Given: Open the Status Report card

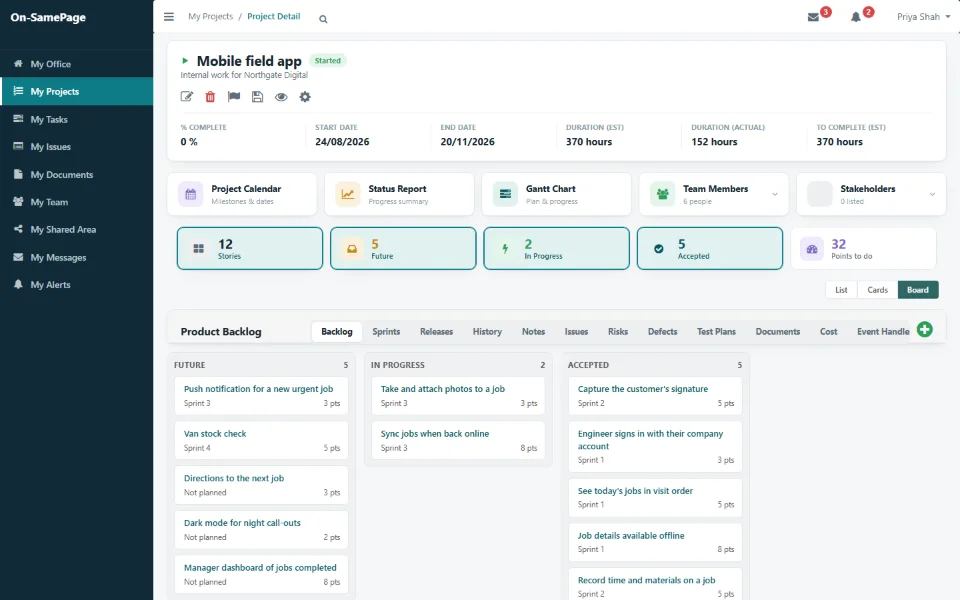Looking at the screenshot, I should 399,194.
